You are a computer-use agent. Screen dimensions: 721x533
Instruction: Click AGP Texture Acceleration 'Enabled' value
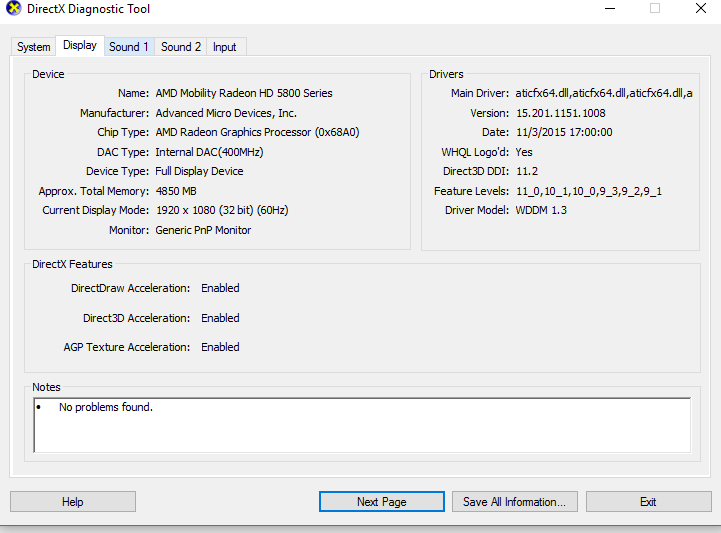click(220, 347)
